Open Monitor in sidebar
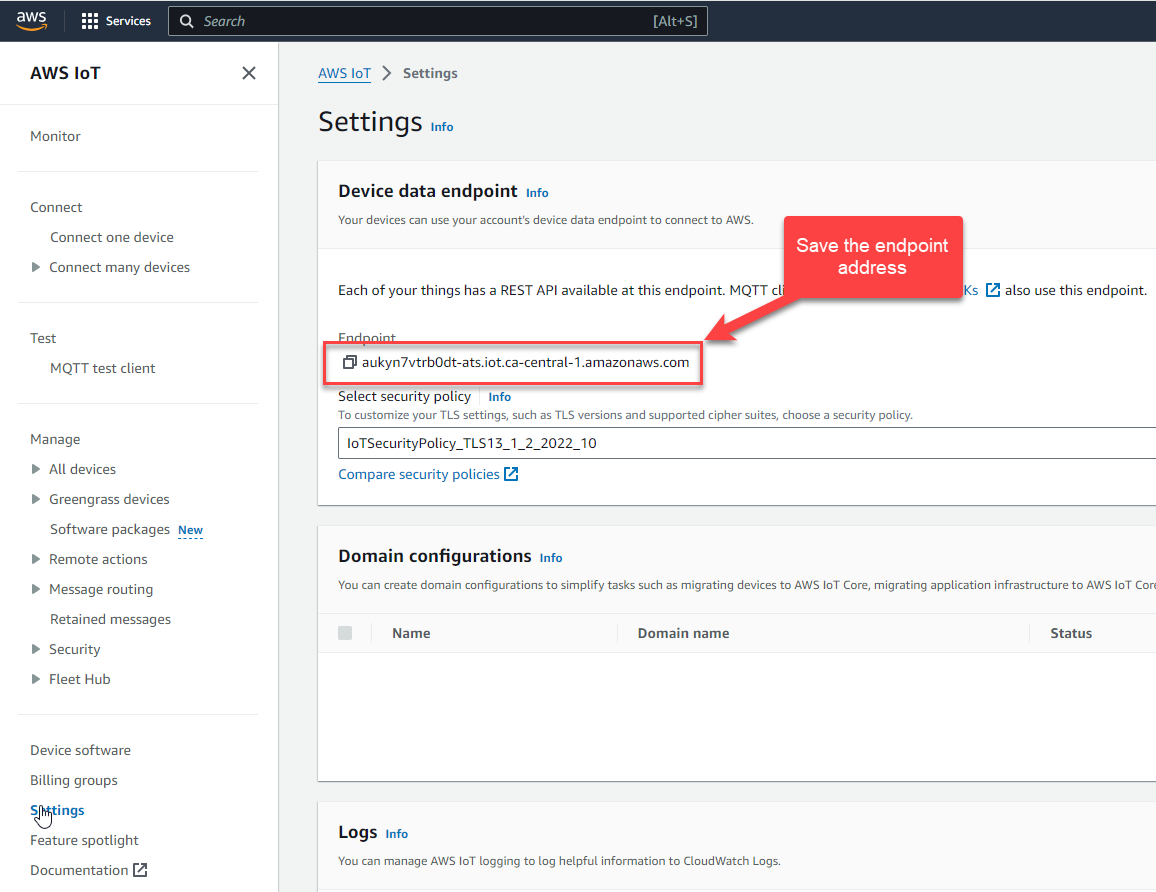 [55, 136]
